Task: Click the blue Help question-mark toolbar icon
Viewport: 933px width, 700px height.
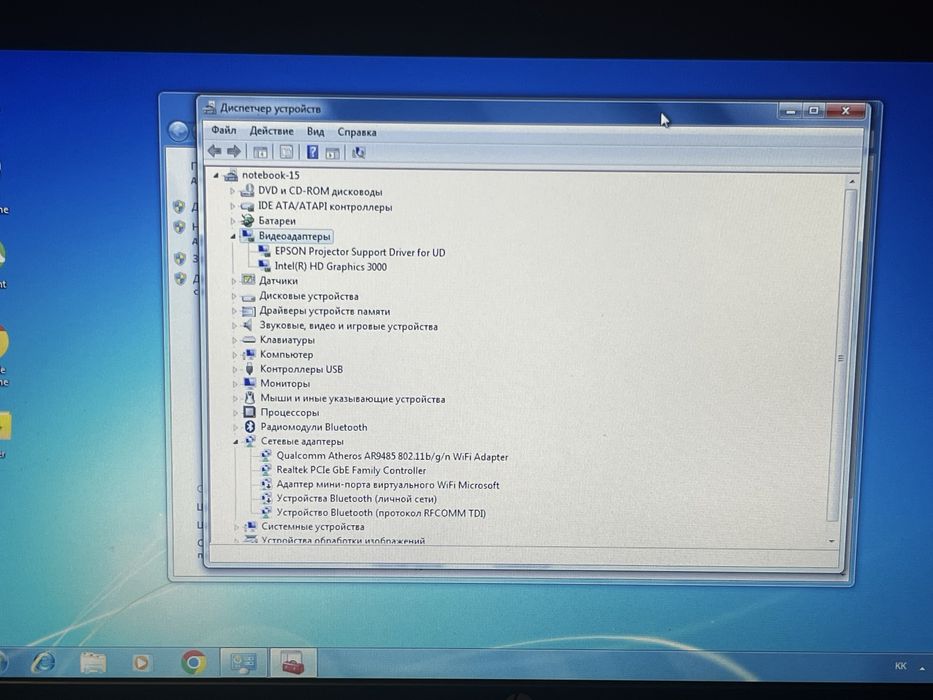Action: pos(312,152)
